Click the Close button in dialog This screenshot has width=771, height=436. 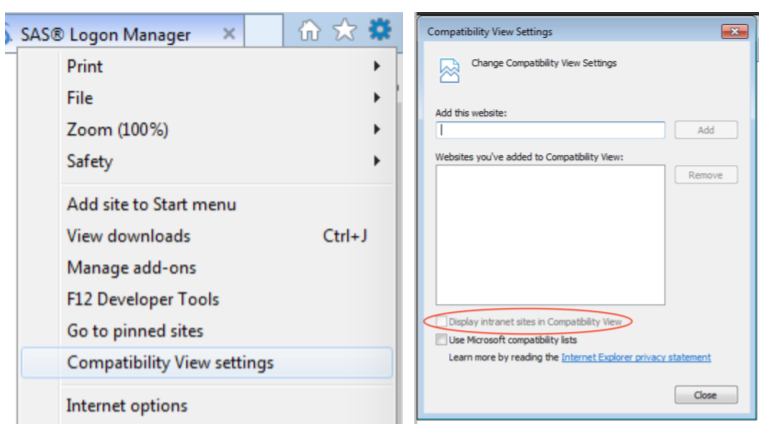(x=705, y=395)
